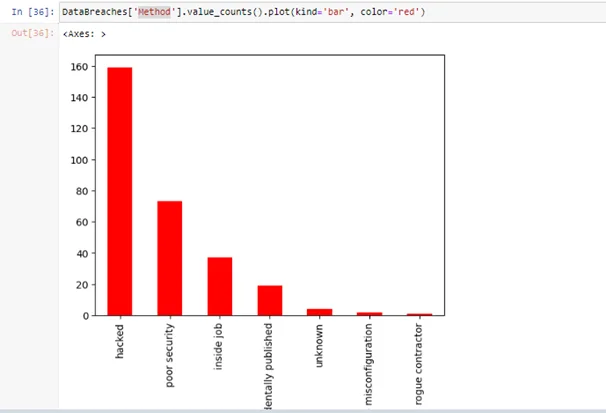Image resolution: width=606 pixels, height=413 pixels.
Task: Click the 100 y-axis tick label
Action: 79,160
